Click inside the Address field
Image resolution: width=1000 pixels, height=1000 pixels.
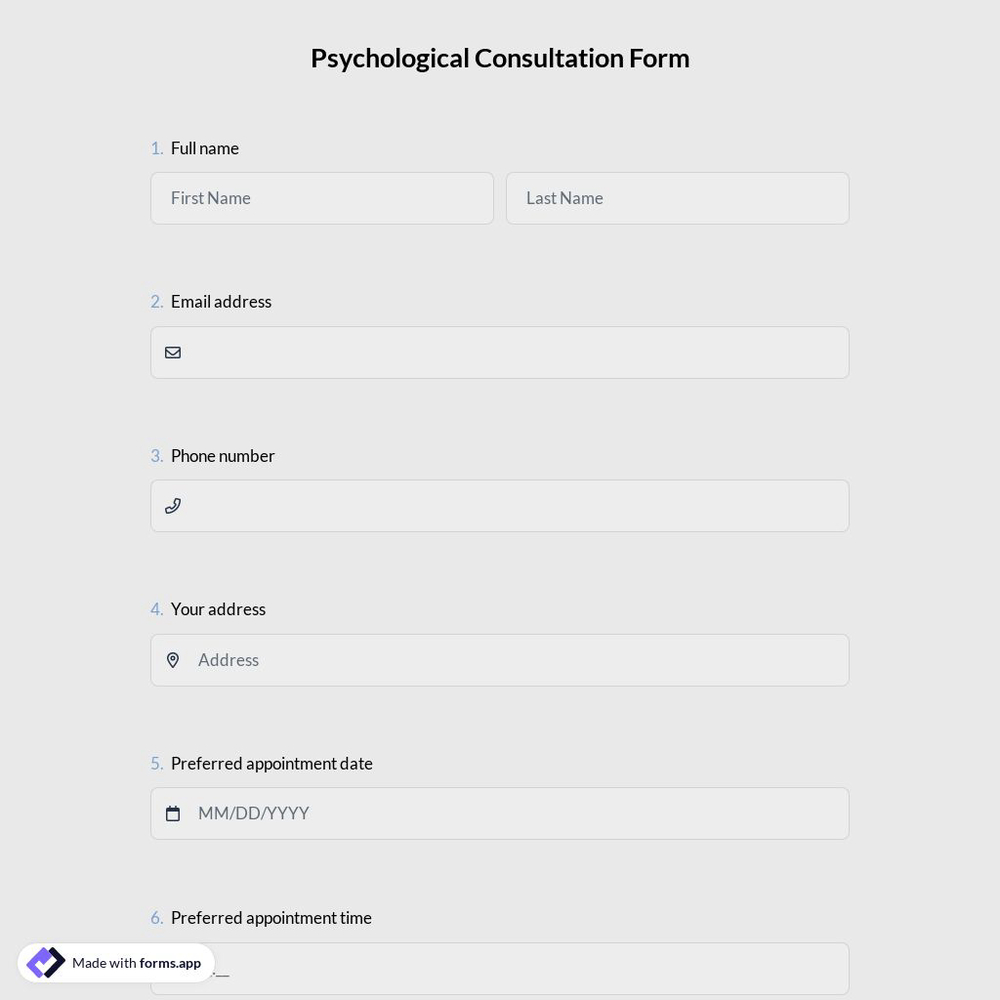[x=500, y=660]
